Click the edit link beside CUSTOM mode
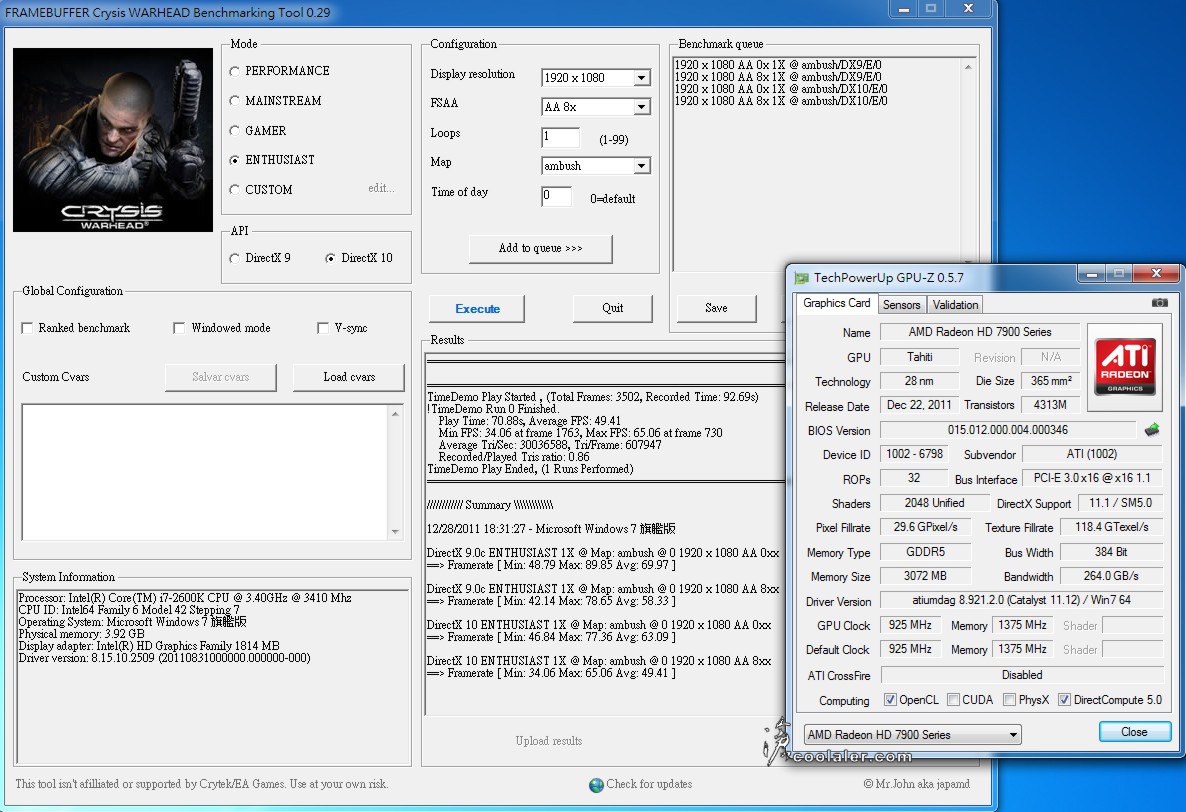1186x812 pixels. (381, 188)
